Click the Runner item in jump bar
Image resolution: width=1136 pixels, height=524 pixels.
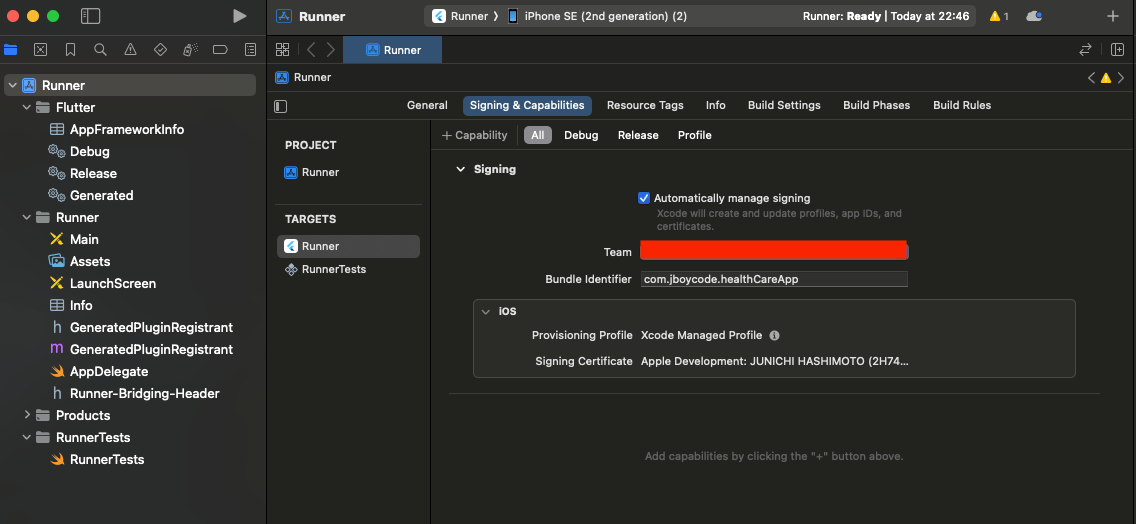[304, 78]
